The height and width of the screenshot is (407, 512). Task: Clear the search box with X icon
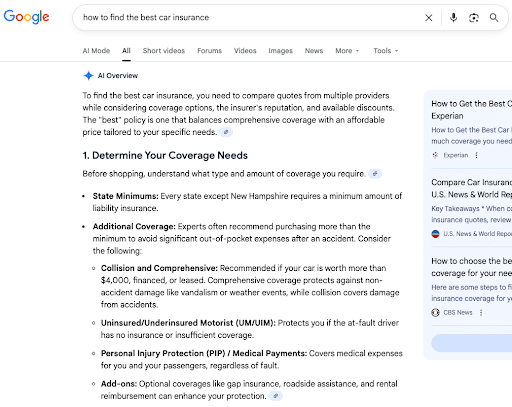[x=429, y=18]
